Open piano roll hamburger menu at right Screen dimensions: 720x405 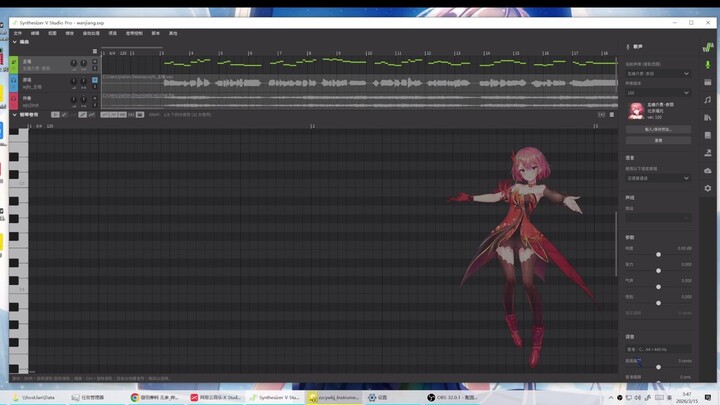612,115
